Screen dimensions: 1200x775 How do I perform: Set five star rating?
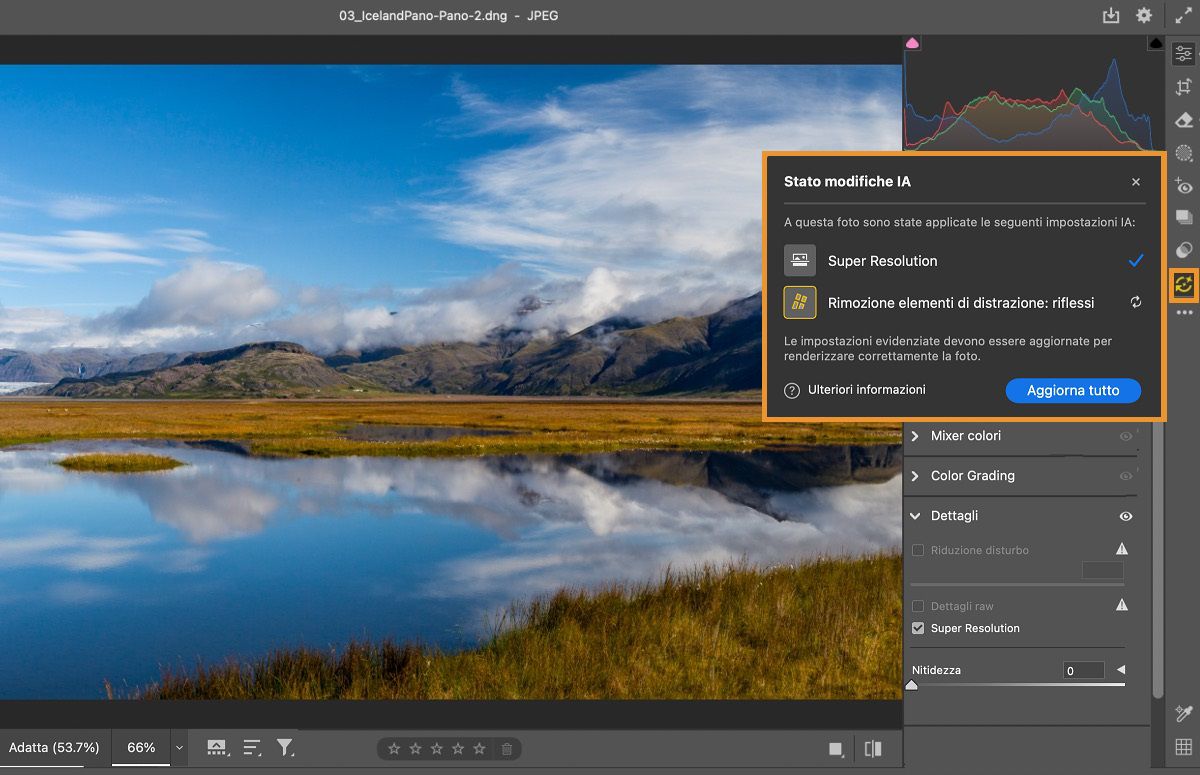(x=480, y=748)
